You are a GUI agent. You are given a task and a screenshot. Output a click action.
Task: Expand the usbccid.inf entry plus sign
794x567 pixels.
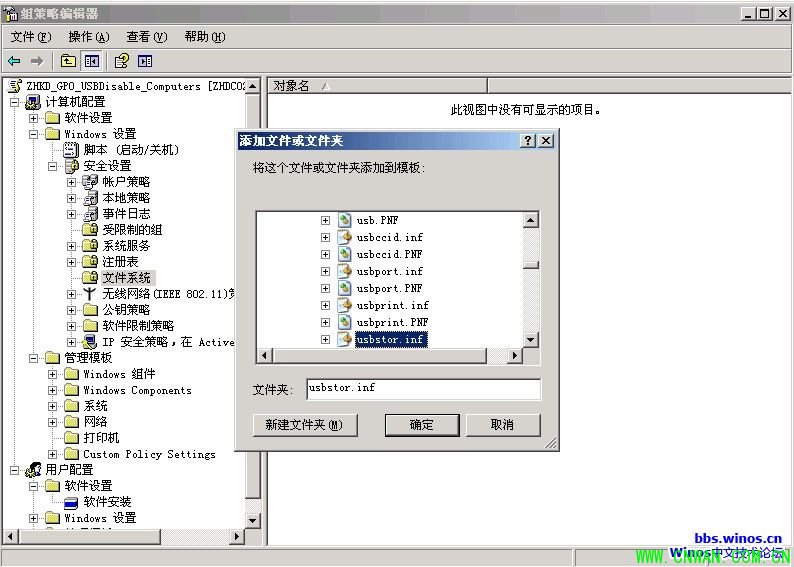click(326, 237)
